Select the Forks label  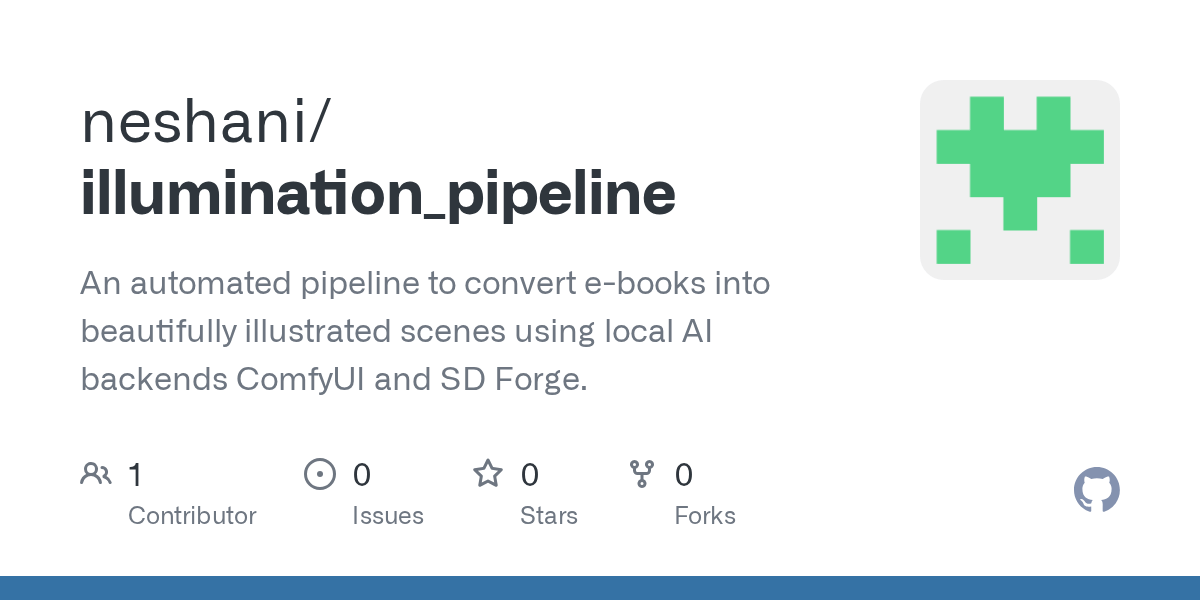coord(705,516)
